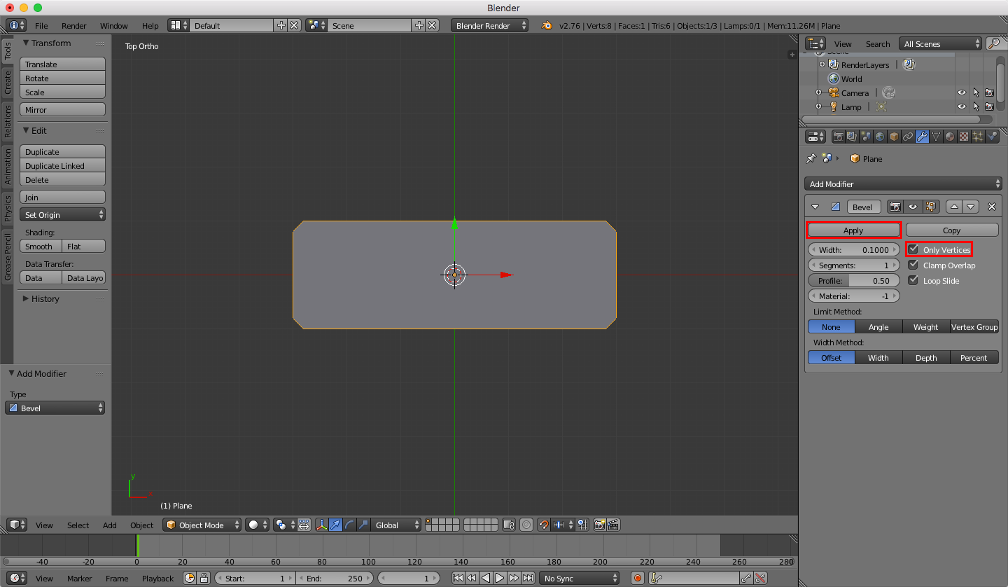Image resolution: width=1008 pixels, height=587 pixels.
Task: Click the Apply modifier button
Action: (x=854, y=230)
